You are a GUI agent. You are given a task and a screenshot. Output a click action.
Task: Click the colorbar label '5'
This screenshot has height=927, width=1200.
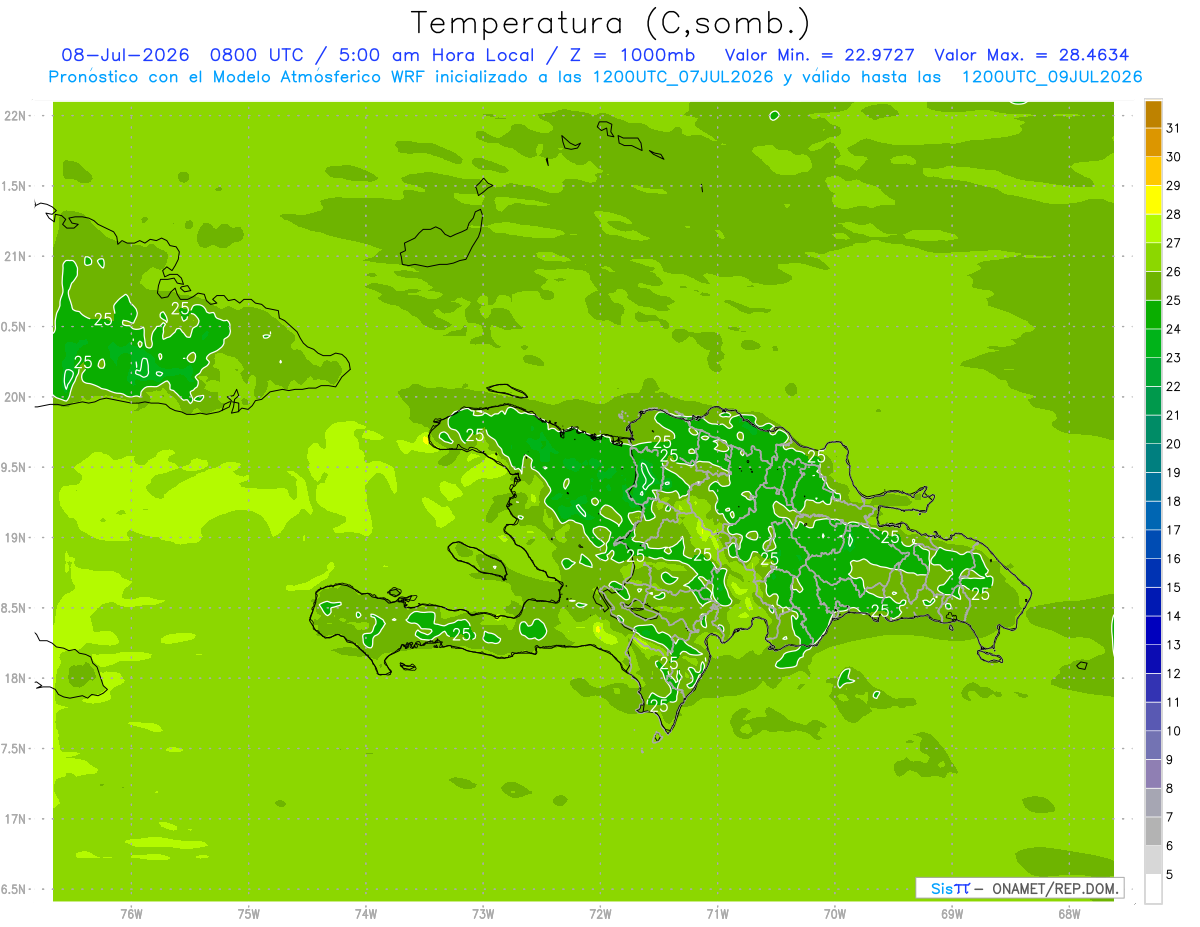click(x=1170, y=875)
